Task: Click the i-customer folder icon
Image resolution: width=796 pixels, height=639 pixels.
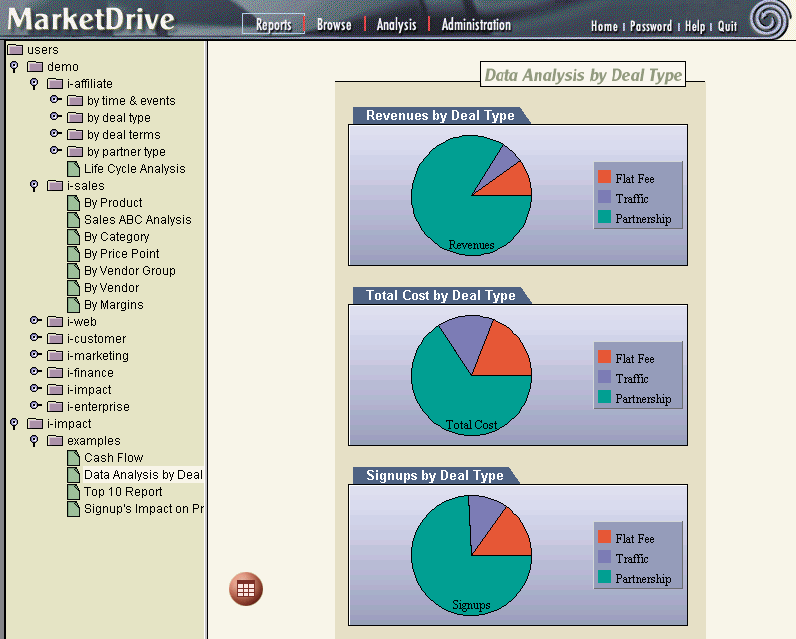Action: coord(55,339)
